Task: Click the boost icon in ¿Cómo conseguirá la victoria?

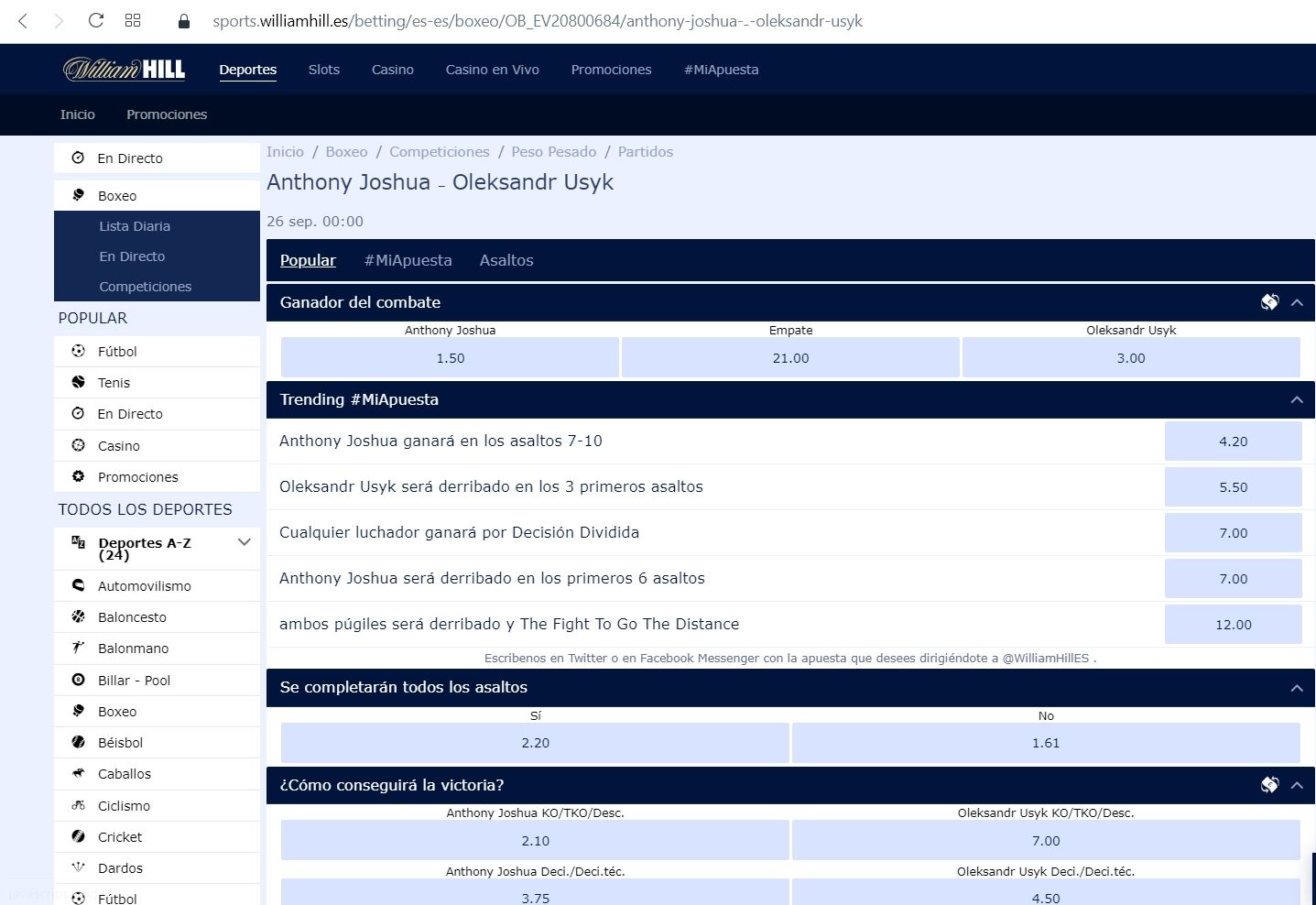Action: click(1269, 785)
